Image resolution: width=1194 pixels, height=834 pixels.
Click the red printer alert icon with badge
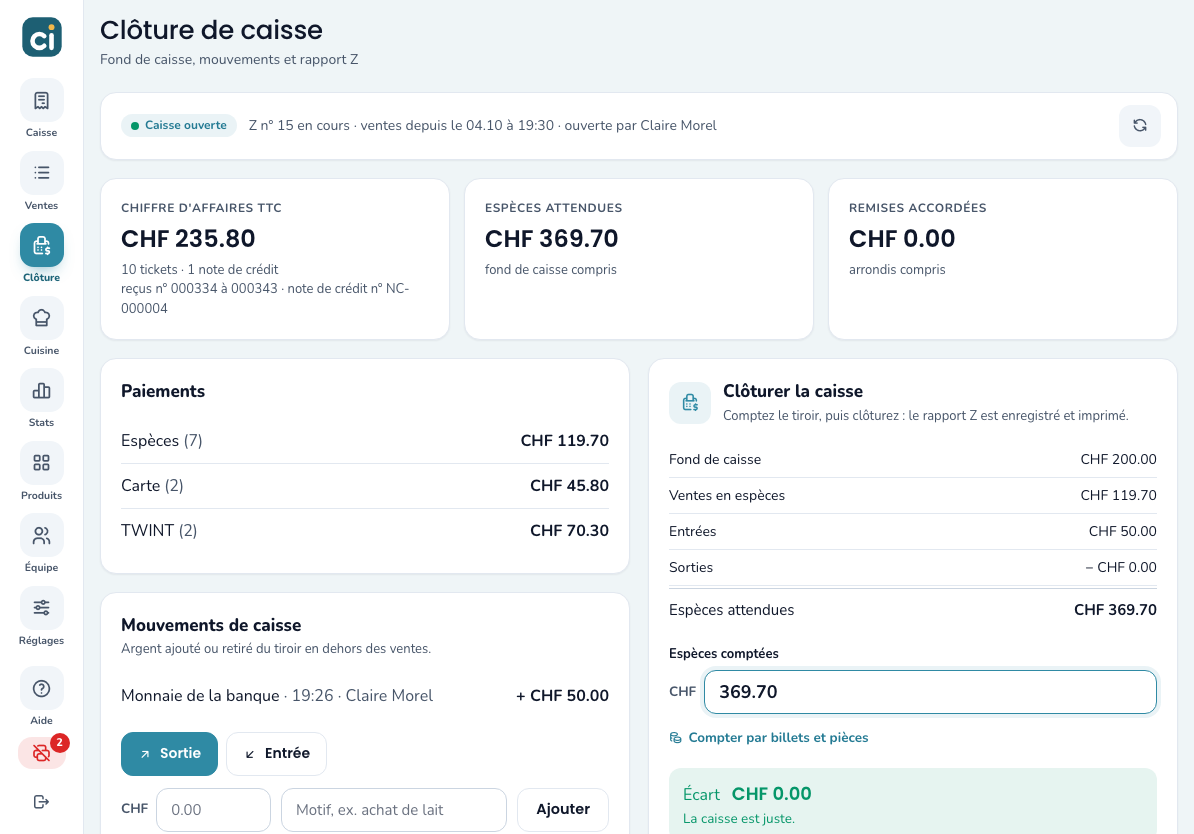(x=42, y=753)
